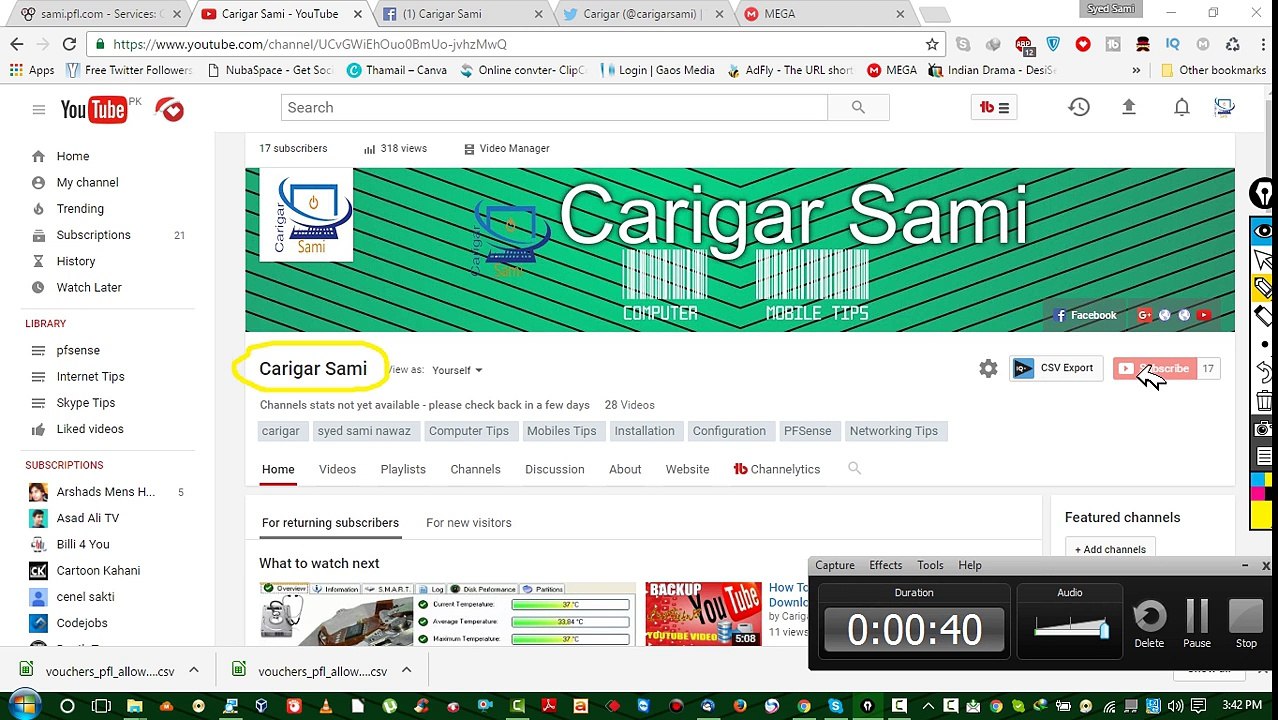Open the Facebook link on channel banner
Screen dimensions: 1278x720
coord(1086,315)
